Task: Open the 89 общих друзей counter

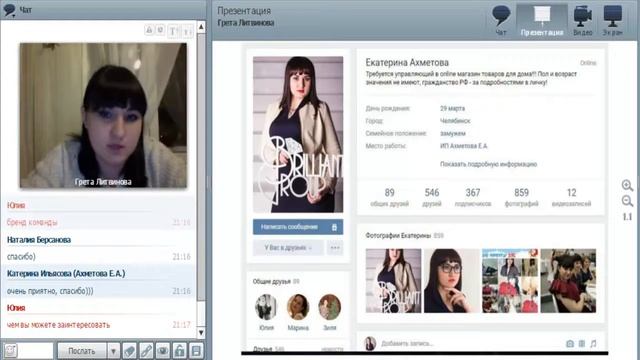Action: coord(389,197)
